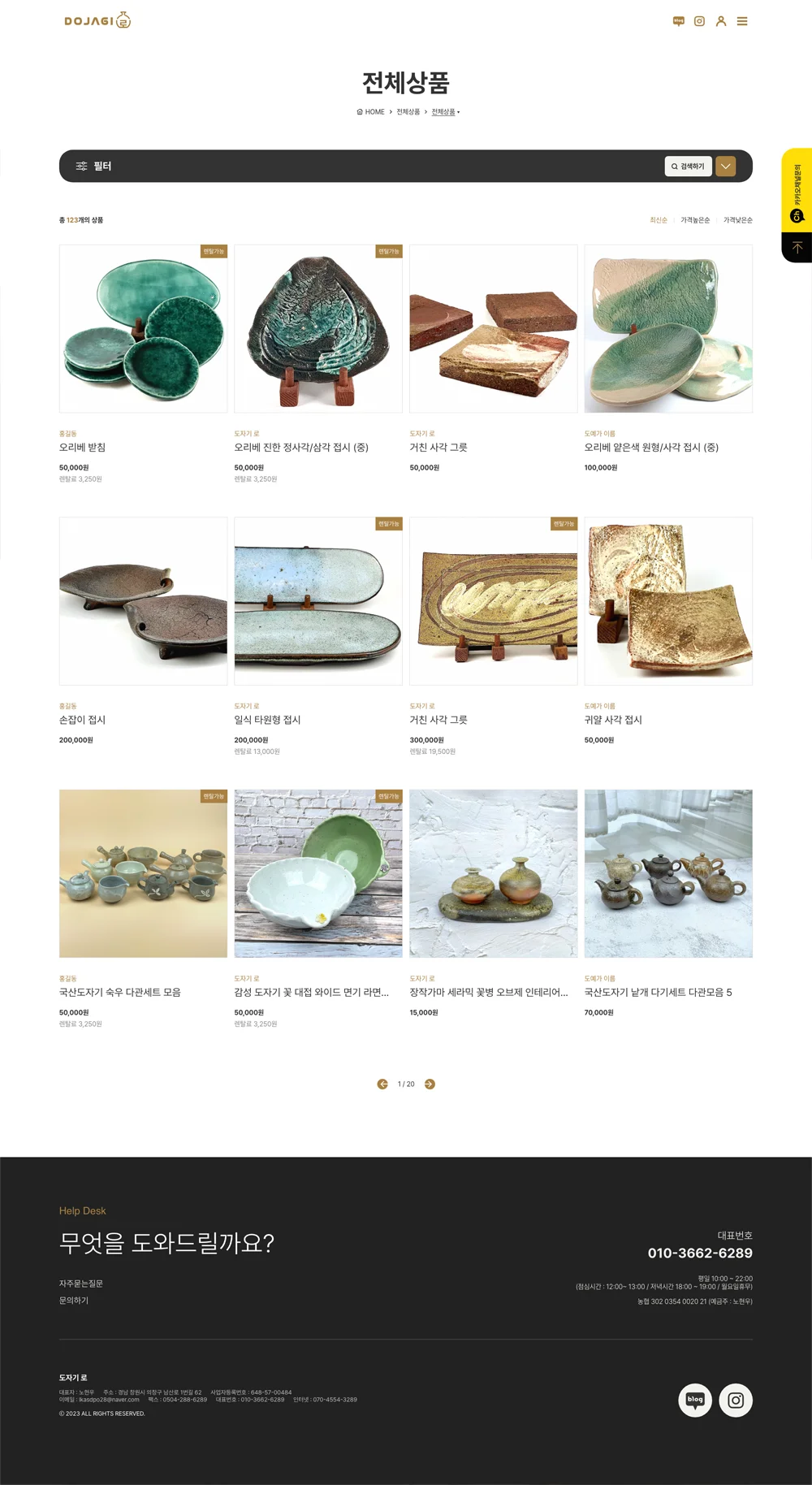
Task: Open the 문의하기 footer link
Action: [x=74, y=1301]
